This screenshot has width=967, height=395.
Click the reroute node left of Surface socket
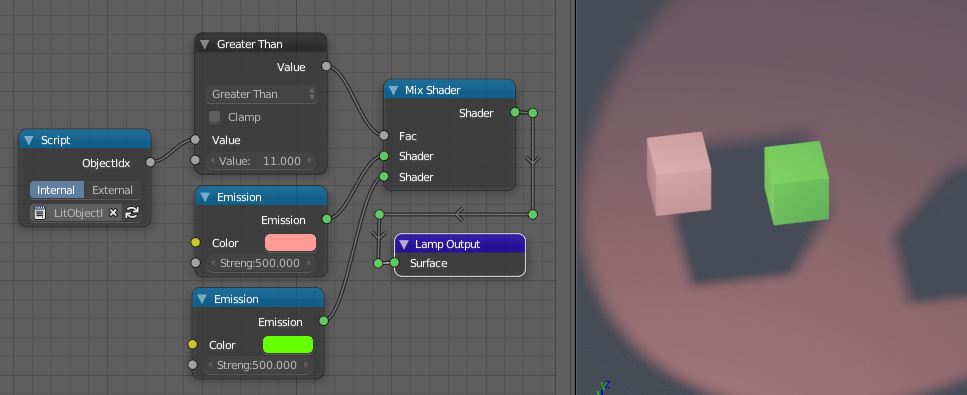[x=378, y=264]
